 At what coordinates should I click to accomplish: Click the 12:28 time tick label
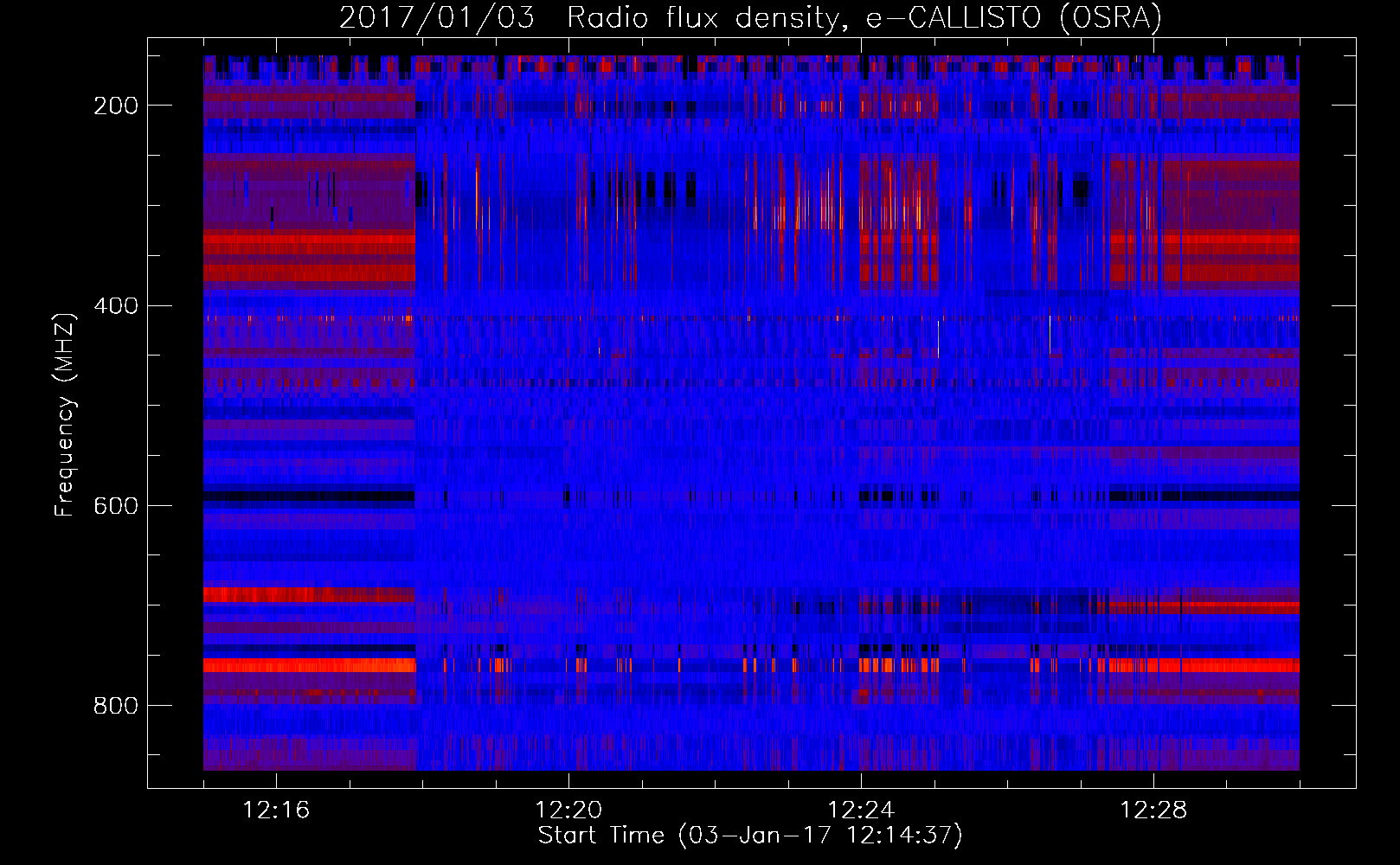(1153, 811)
